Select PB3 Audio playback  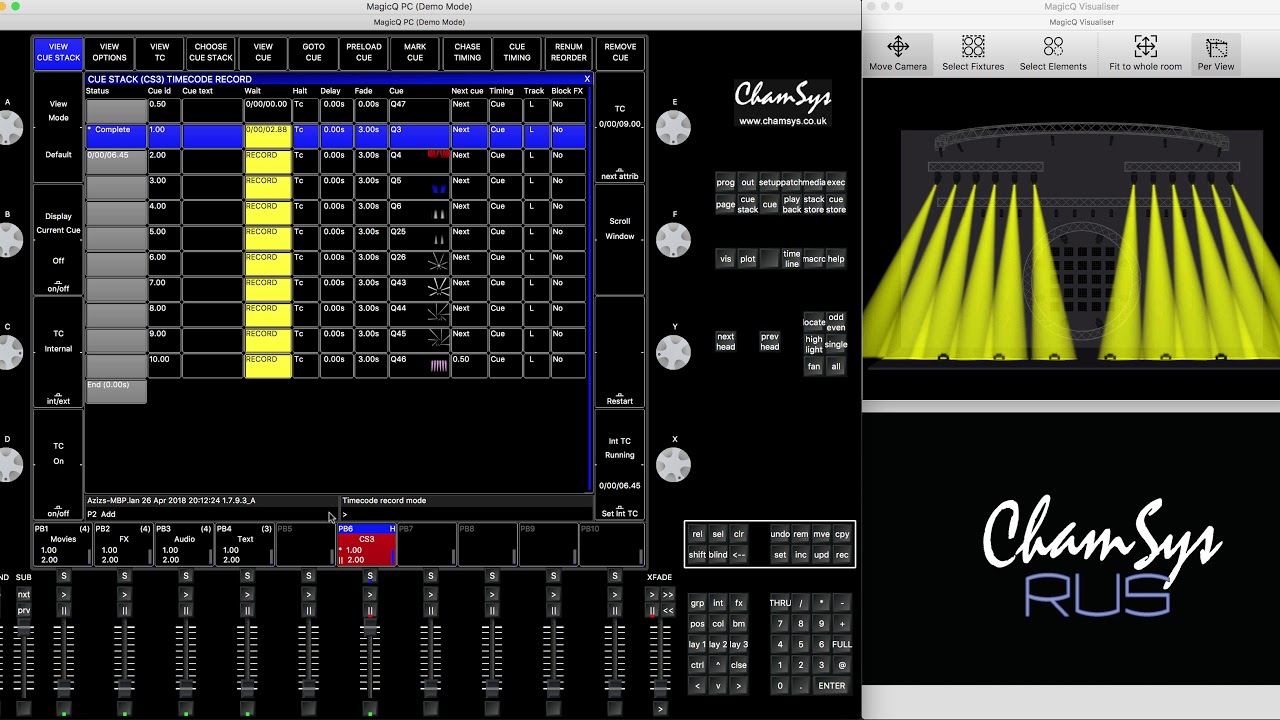(184, 544)
